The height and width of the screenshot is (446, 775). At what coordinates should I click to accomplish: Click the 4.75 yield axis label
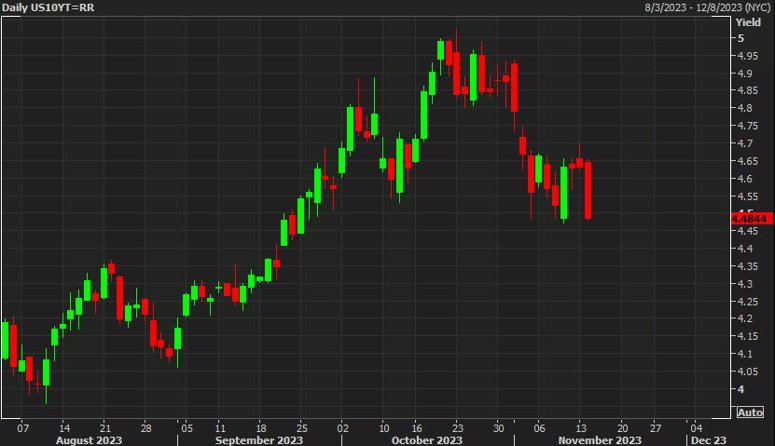tap(747, 126)
